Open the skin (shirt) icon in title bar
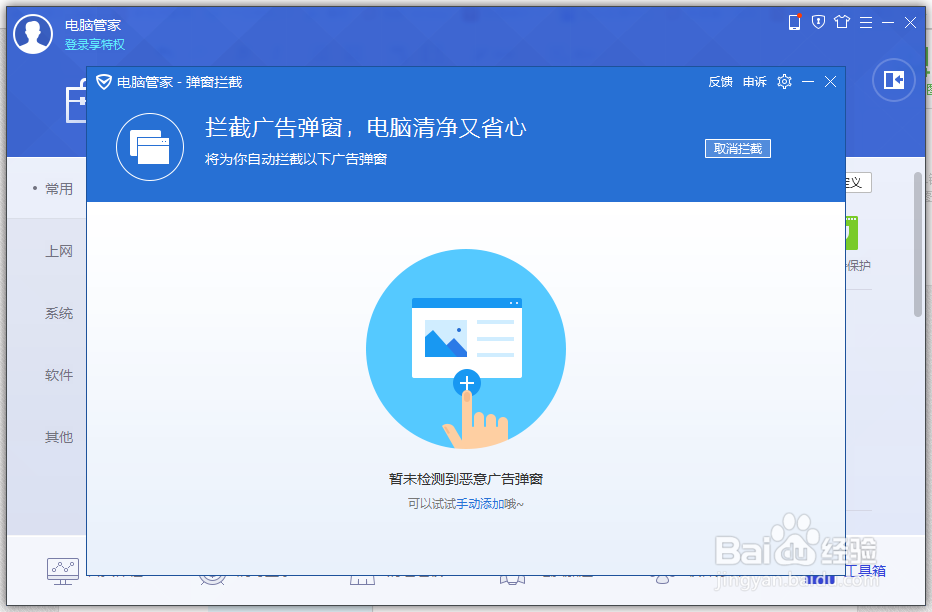Viewport: 932px width, 612px height. (842, 23)
